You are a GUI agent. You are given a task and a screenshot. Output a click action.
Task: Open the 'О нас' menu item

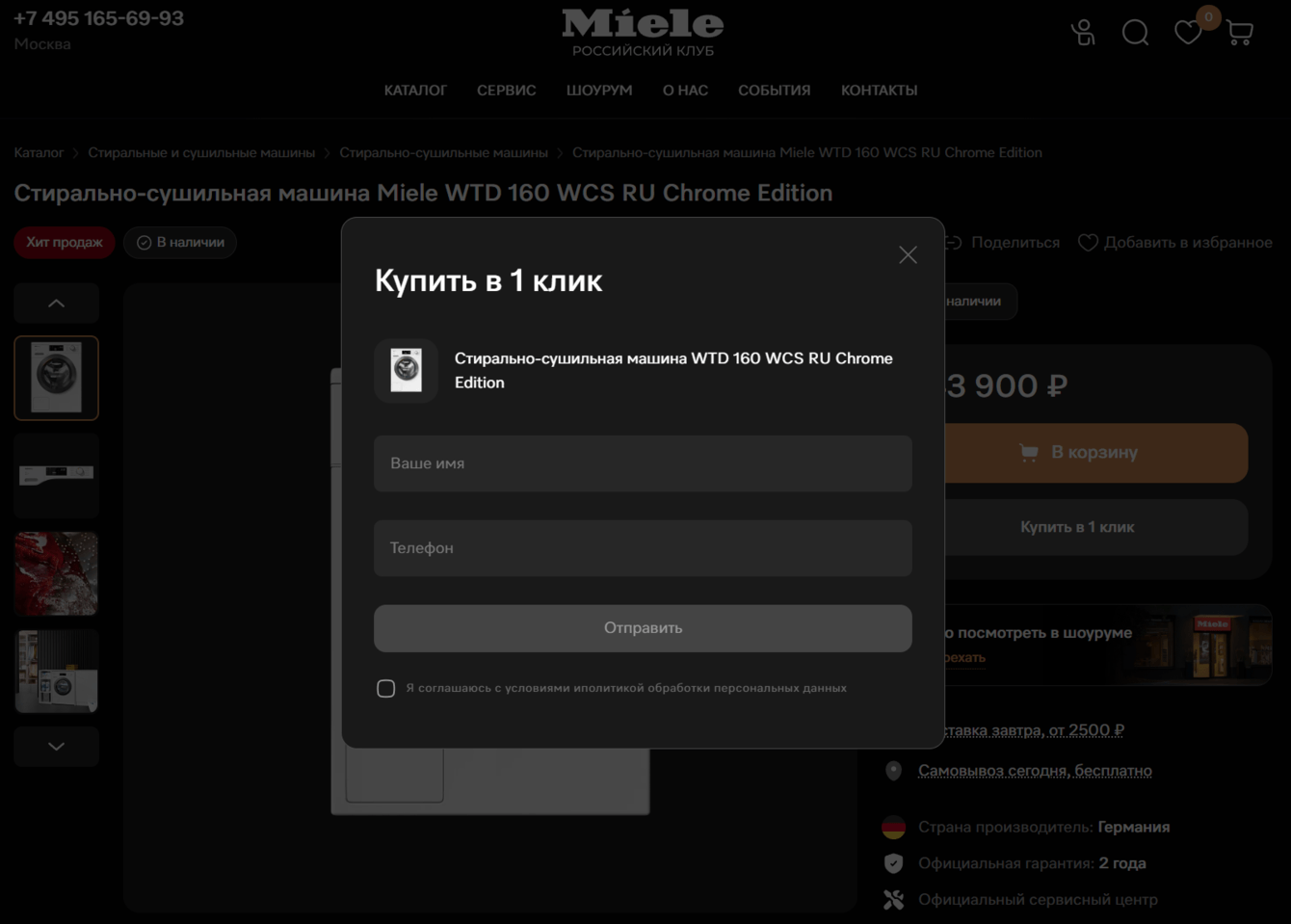click(685, 91)
